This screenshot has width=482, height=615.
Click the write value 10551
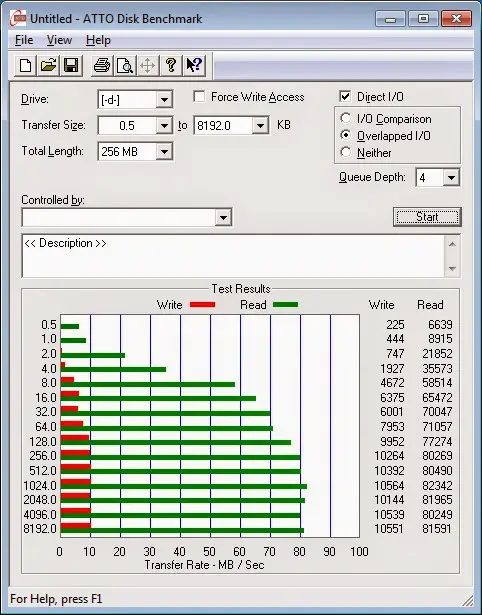tap(389, 528)
